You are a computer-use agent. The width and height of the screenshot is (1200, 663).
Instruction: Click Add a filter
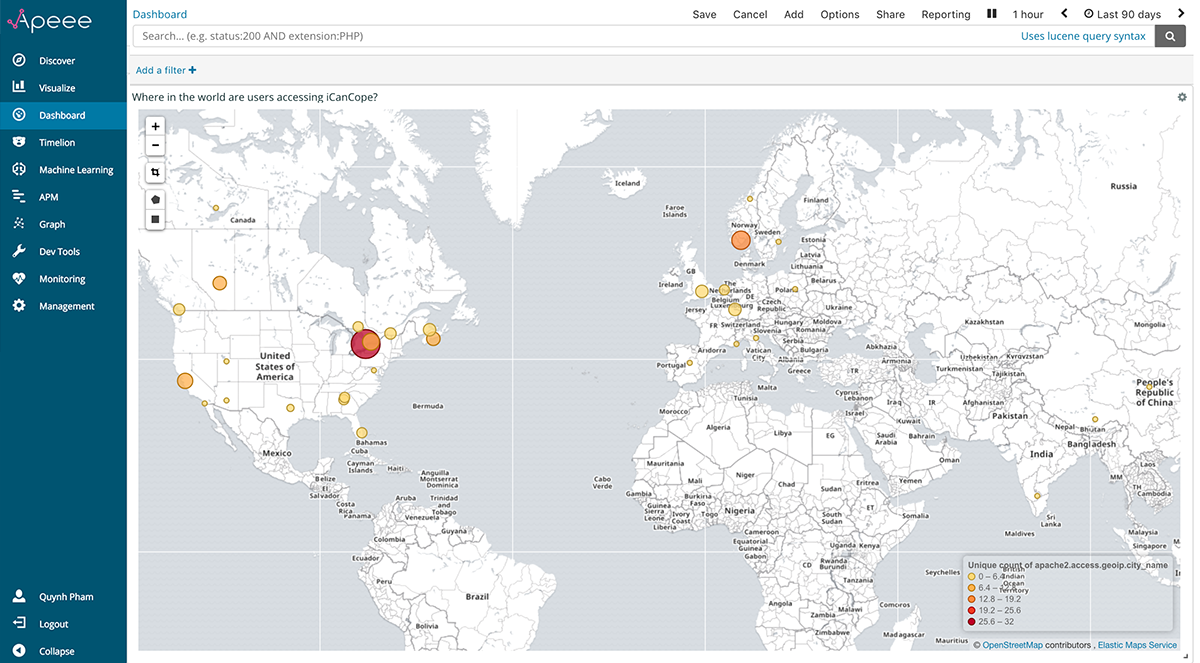[x=166, y=70]
